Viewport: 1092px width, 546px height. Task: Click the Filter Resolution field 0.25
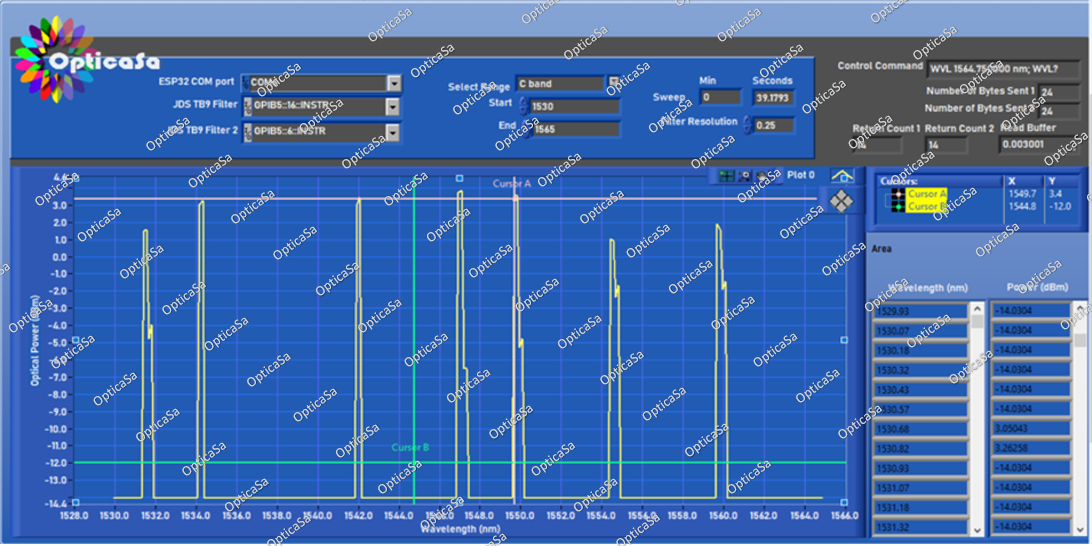[773, 125]
